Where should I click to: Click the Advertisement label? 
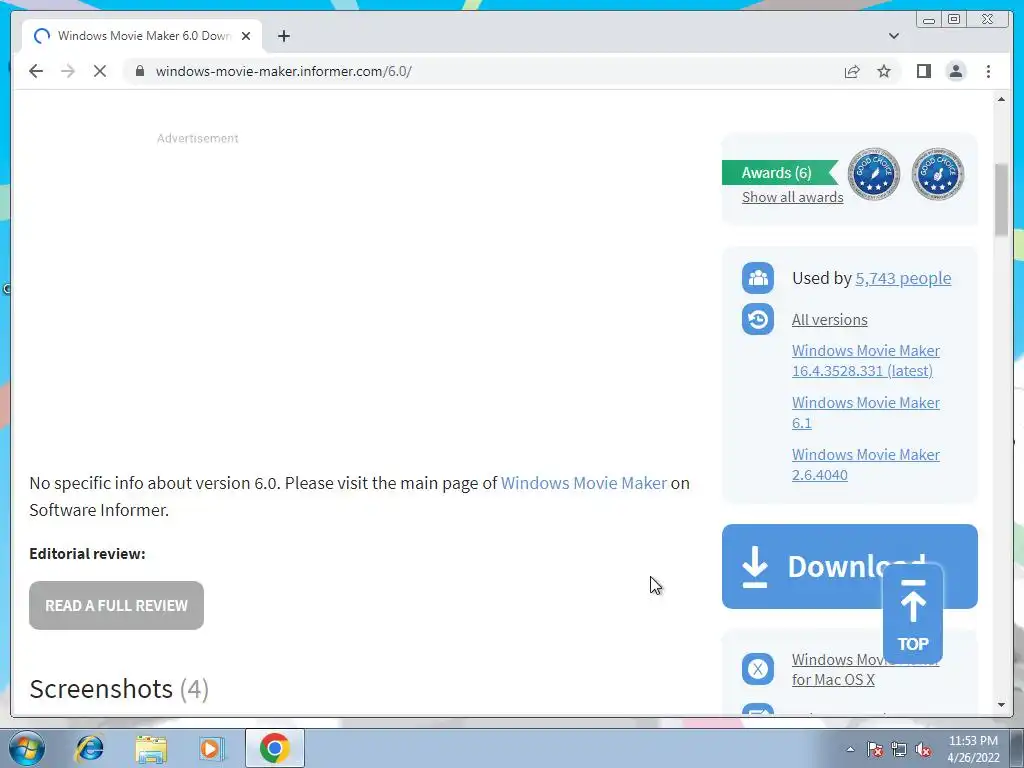[x=198, y=138]
